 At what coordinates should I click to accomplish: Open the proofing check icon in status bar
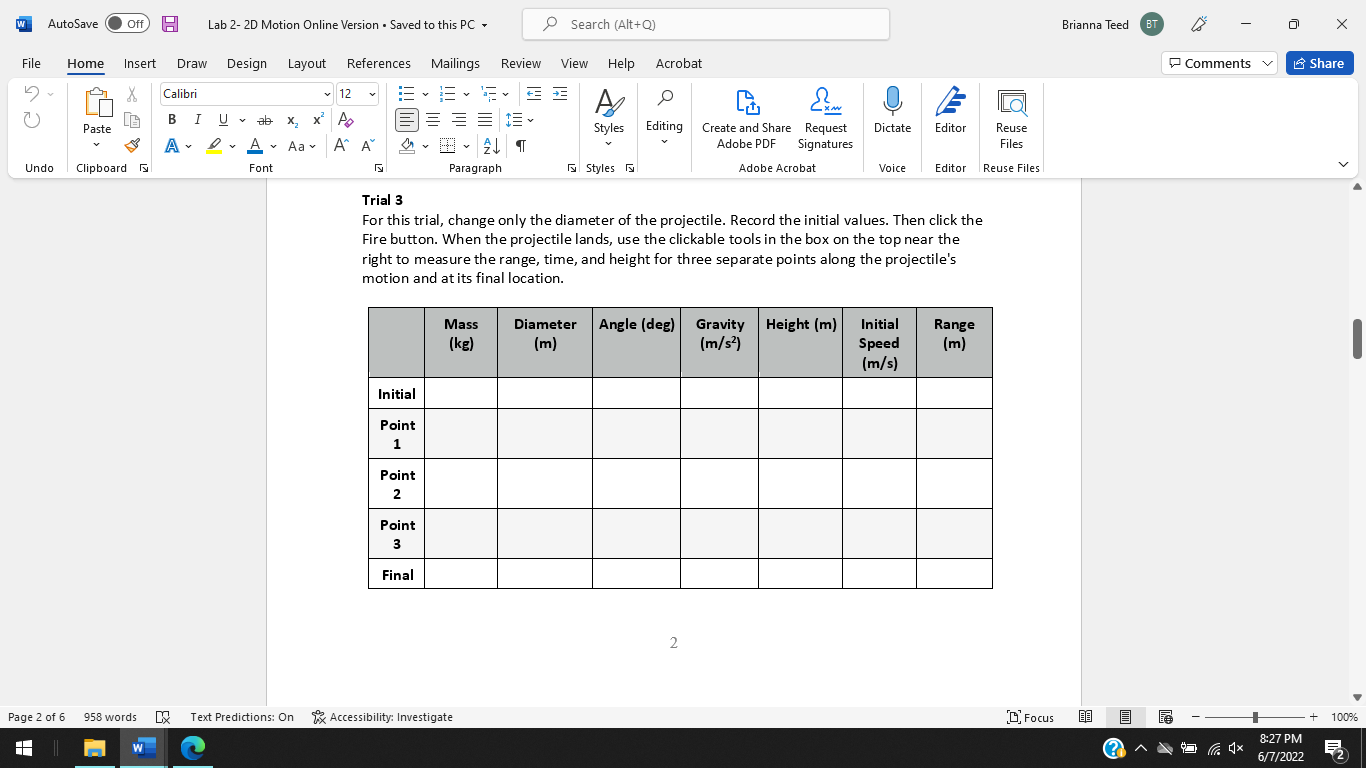coord(164,717)
